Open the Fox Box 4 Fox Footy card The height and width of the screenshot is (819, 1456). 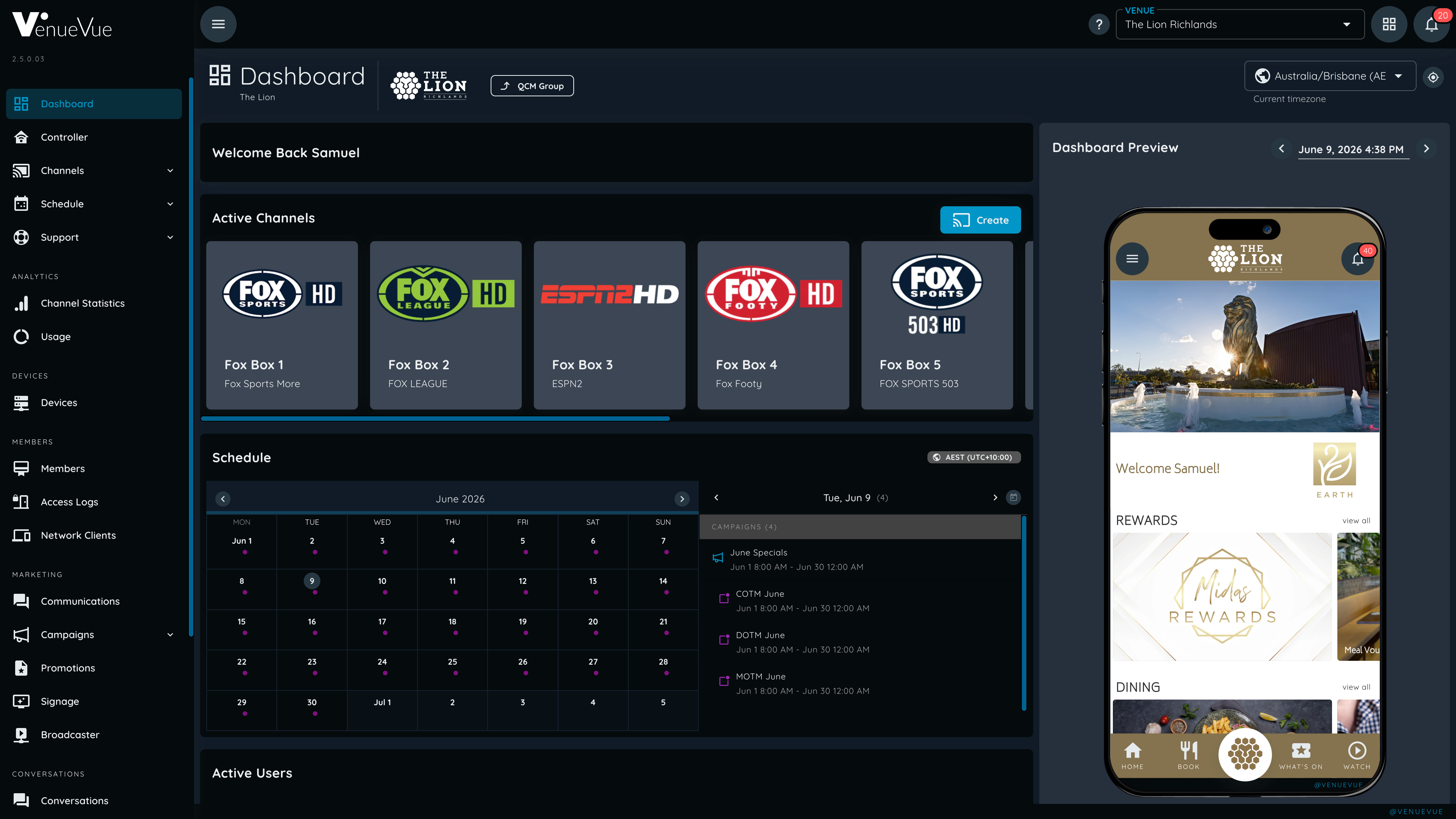[773, 325]
